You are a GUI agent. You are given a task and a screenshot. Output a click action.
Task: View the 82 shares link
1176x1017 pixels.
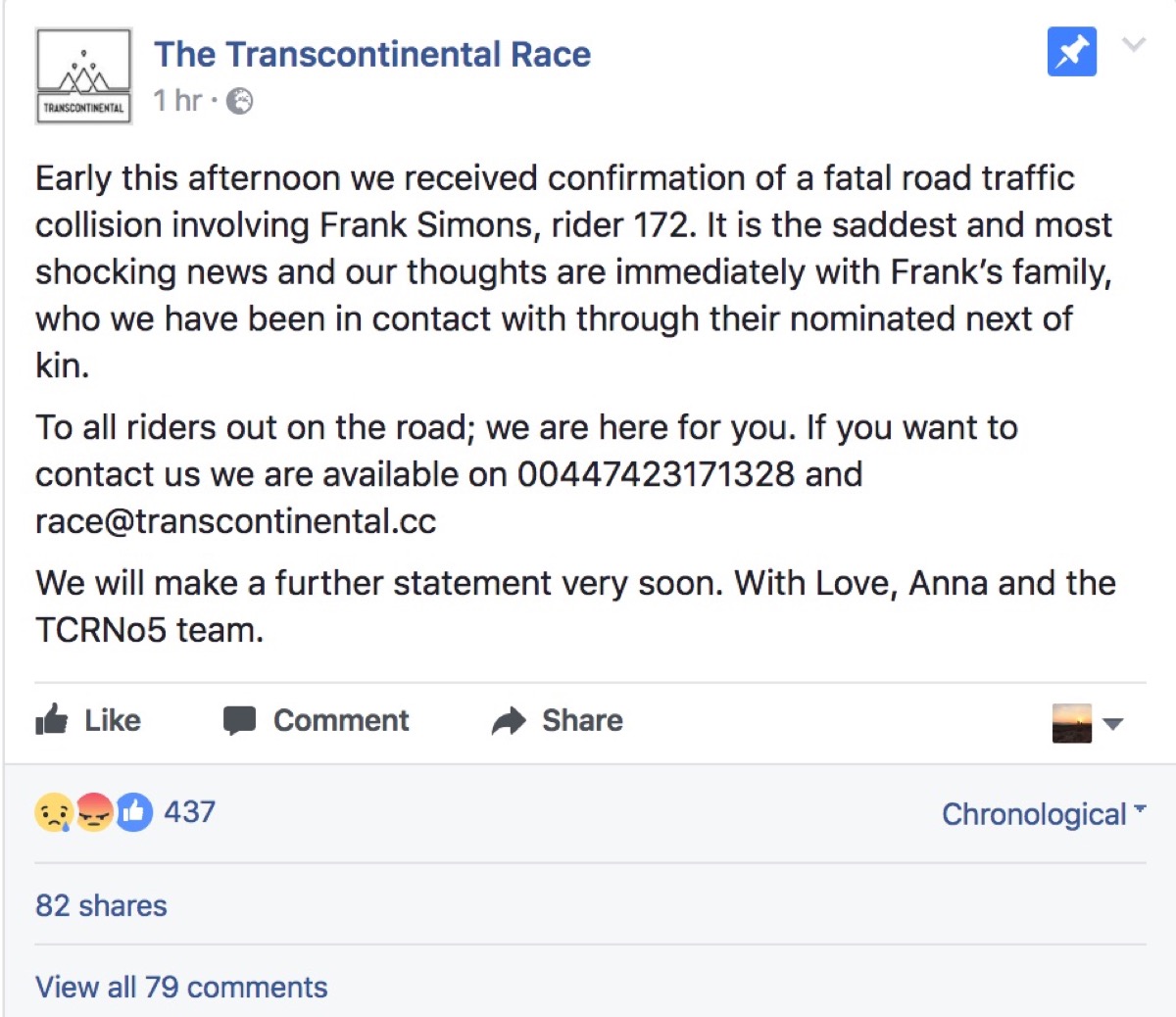pyautogui.click(x=101, y=905)
